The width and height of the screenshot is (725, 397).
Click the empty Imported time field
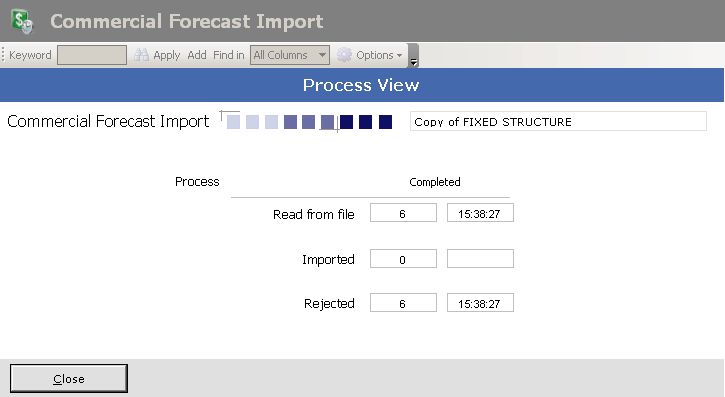pos(480,258)
